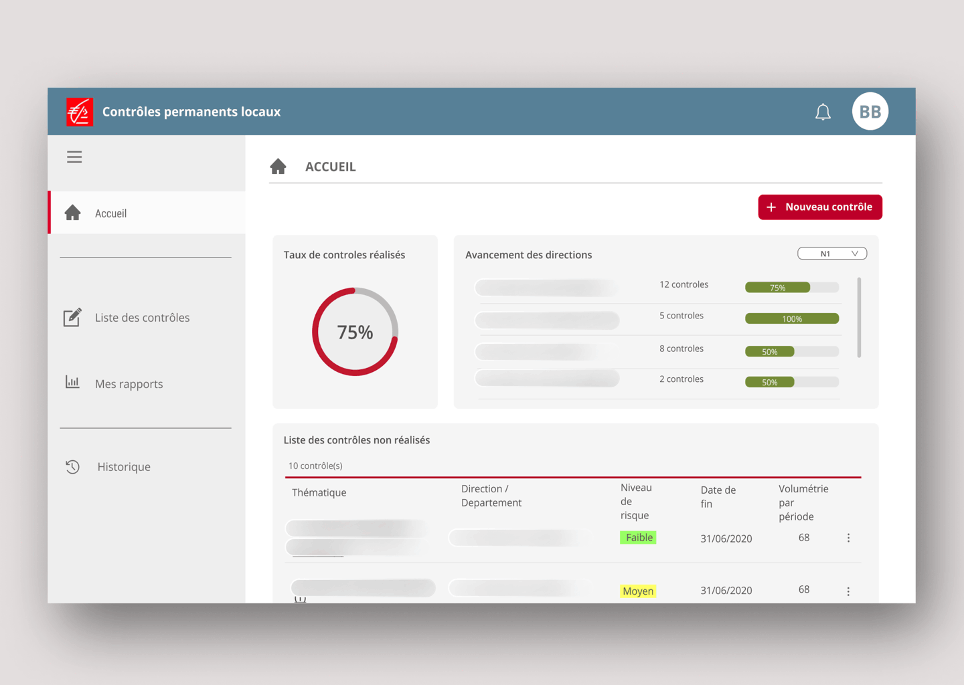The image size is (964, 686).
Task: Click the Nouveau contrôle button
Action: 820,207
